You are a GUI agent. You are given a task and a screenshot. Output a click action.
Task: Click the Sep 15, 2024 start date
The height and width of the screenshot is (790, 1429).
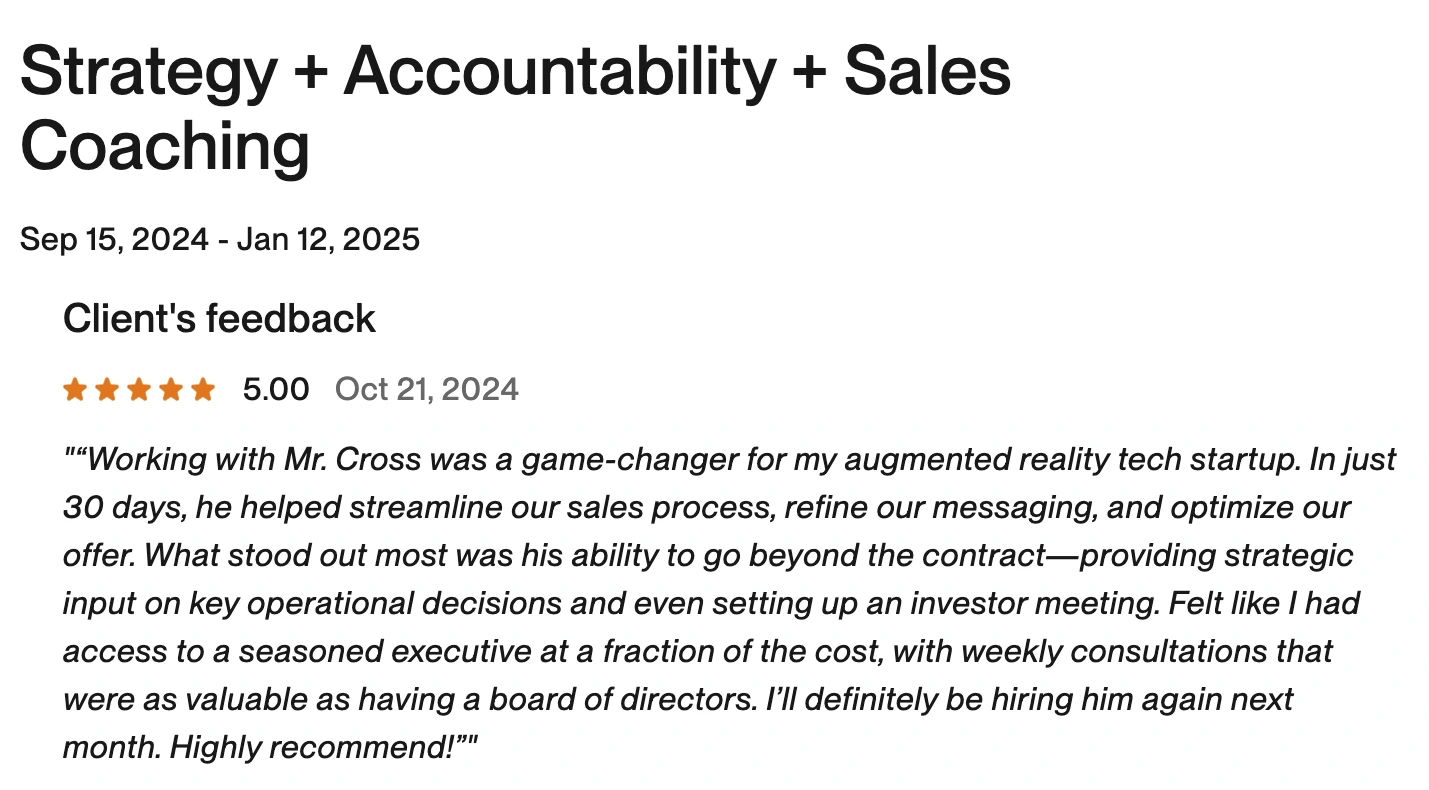[x=115, y=240]
